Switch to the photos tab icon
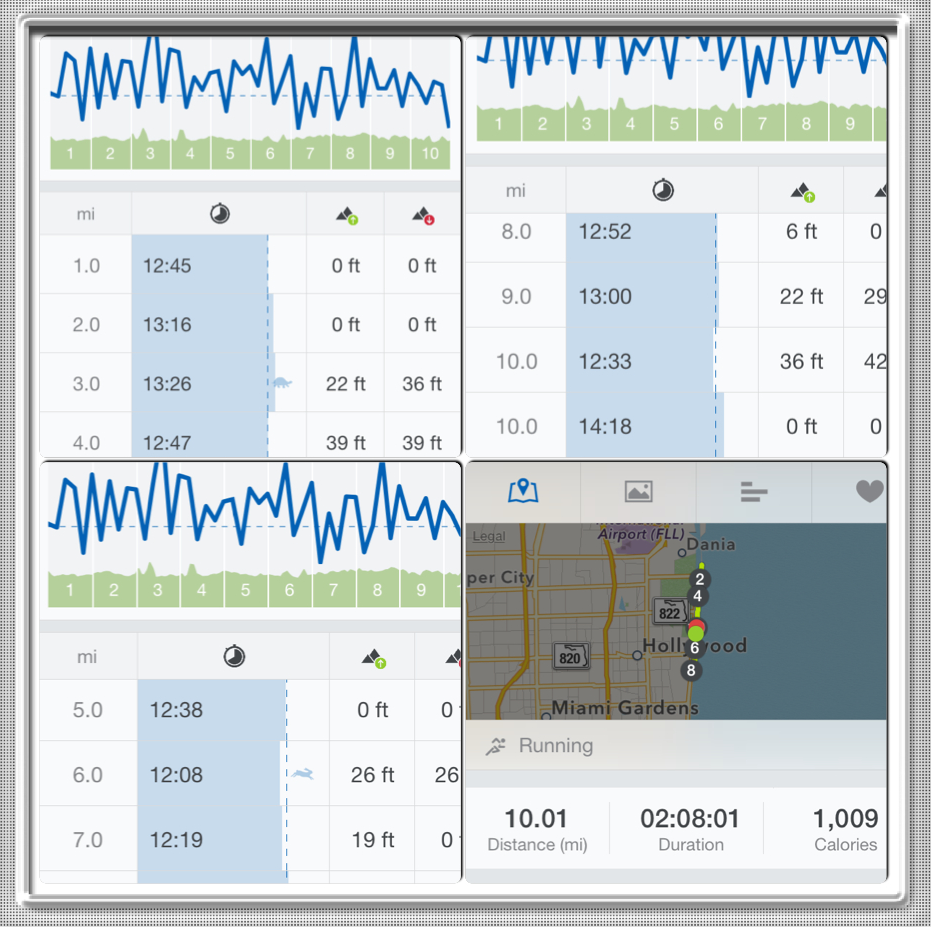The width and height of the screenshot is (931, 927). [x=638, y=491]
